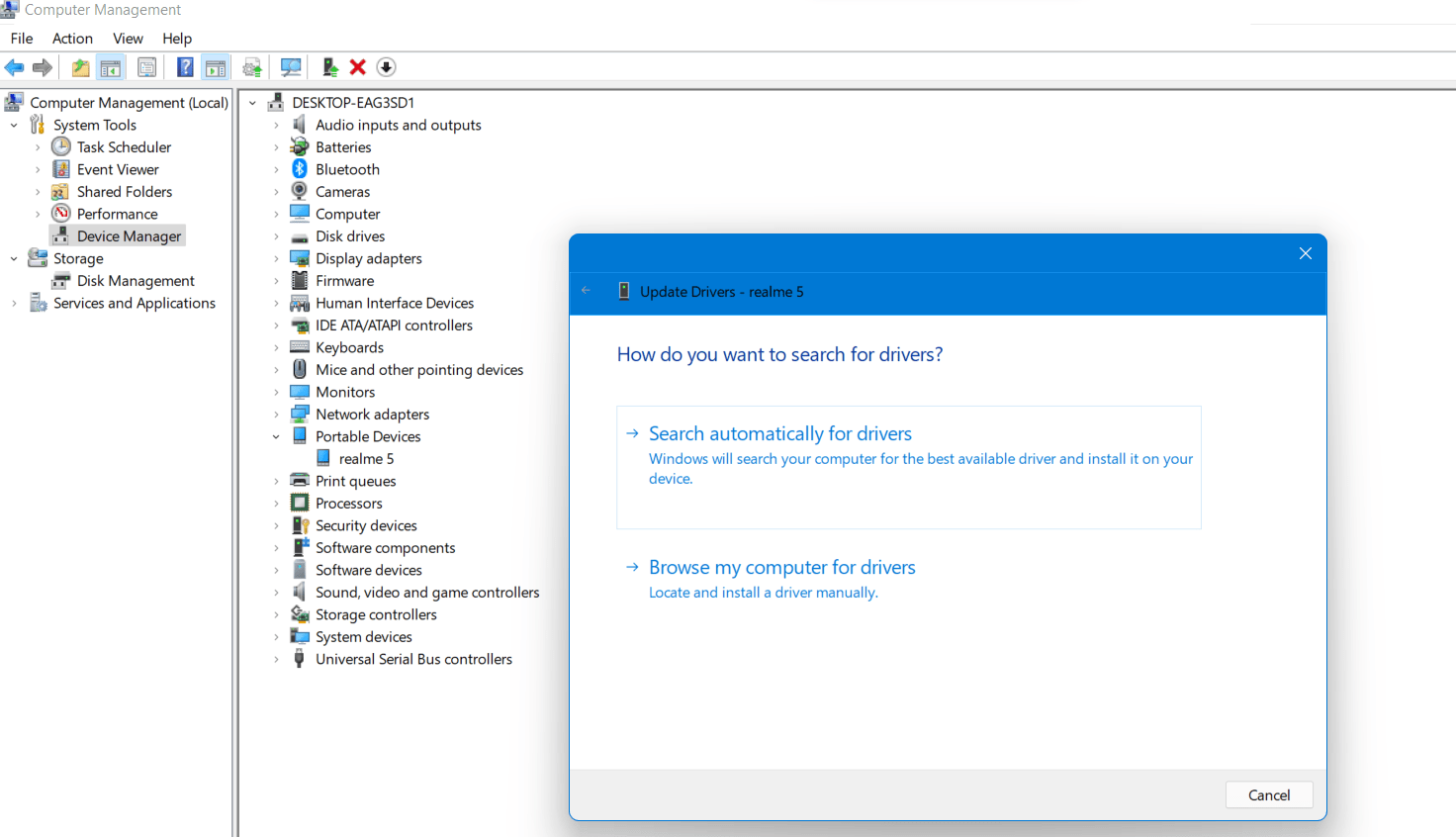The width and height of the screenshot is (1456, 837).
Task: Expand the Disk drives category
Action: (x=276, y=236)
